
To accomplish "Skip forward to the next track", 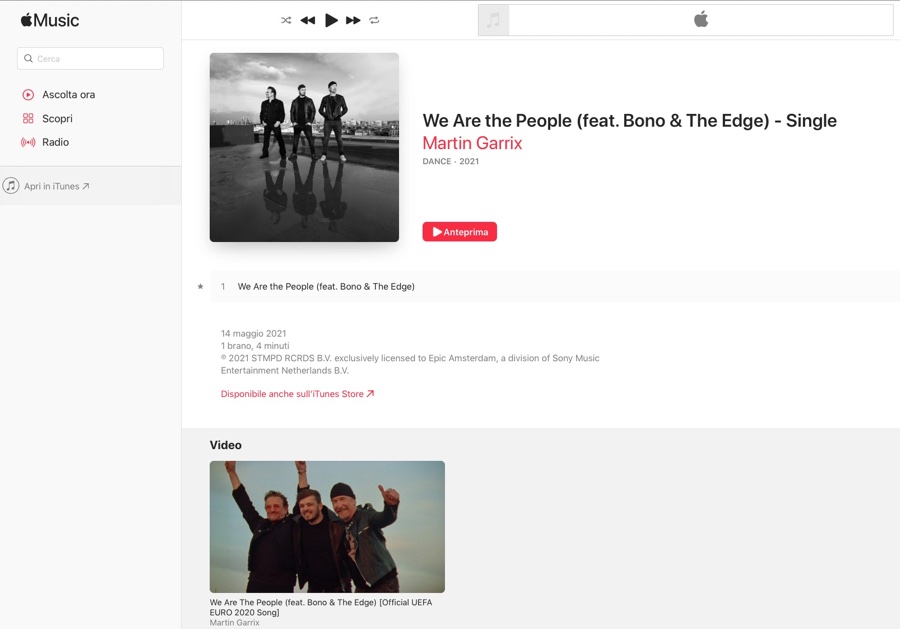I will [353, 20].
